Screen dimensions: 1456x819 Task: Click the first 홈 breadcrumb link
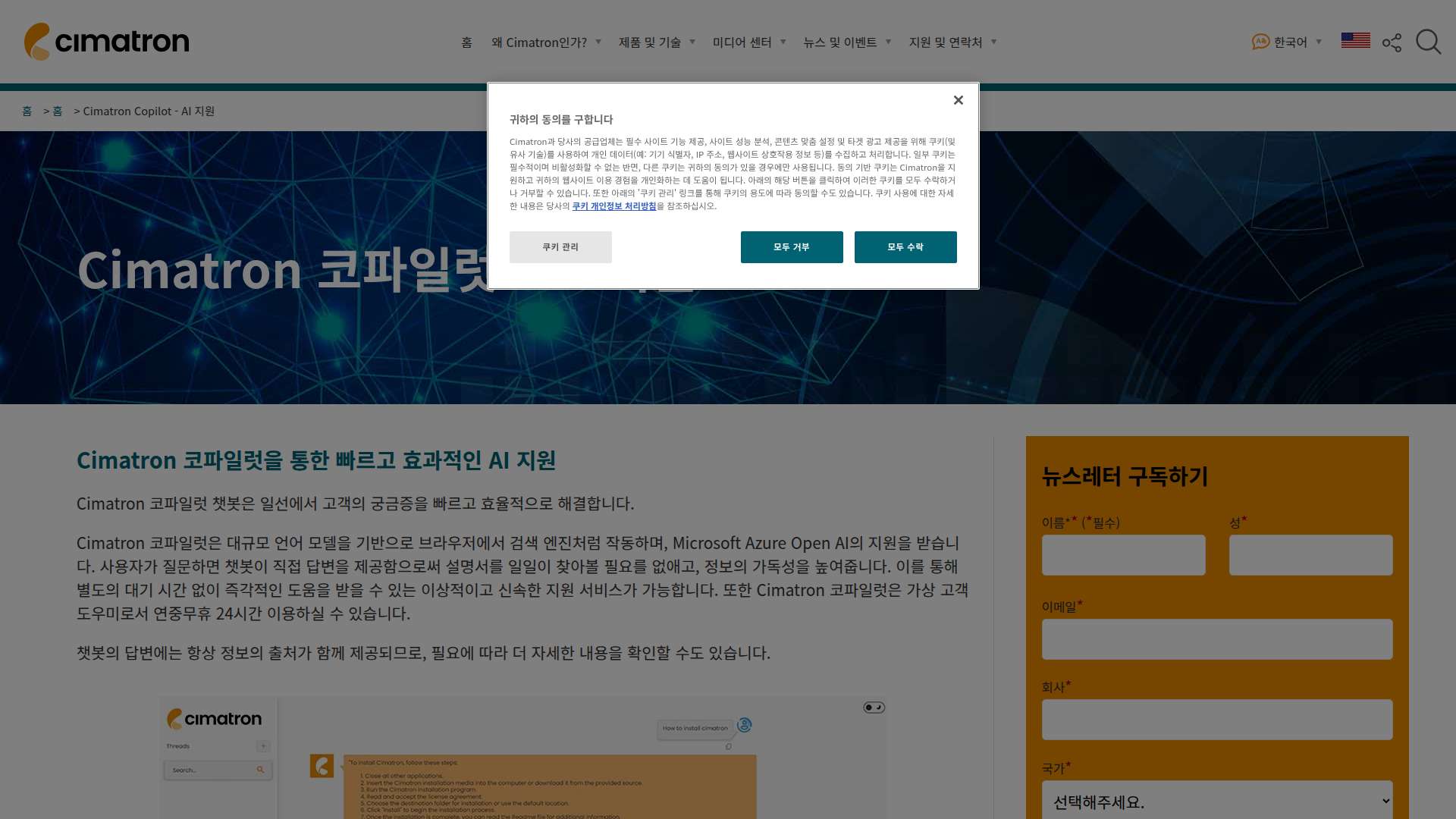(27, 111)
